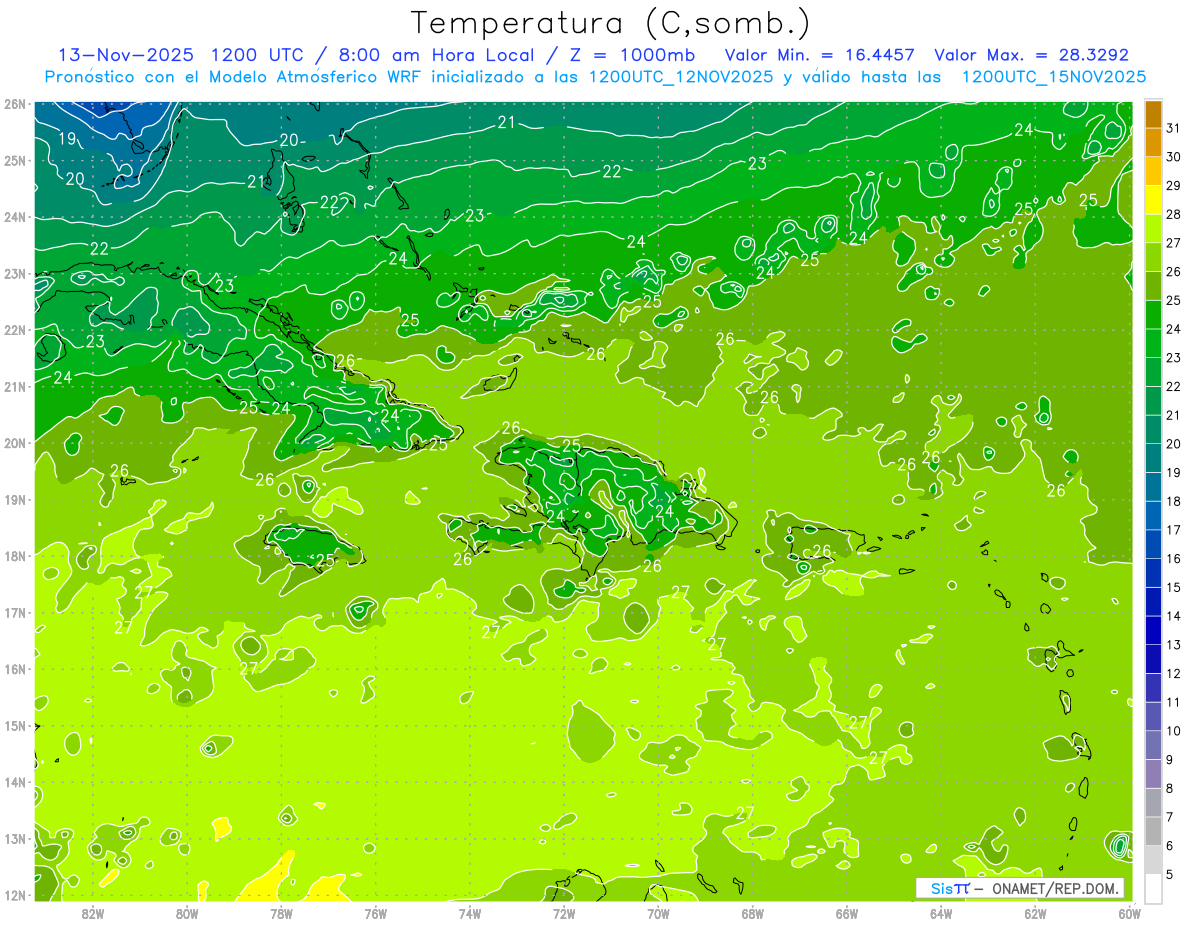Click the '16' label on the color scale

pyautogui.click(x=1174, y=559)
